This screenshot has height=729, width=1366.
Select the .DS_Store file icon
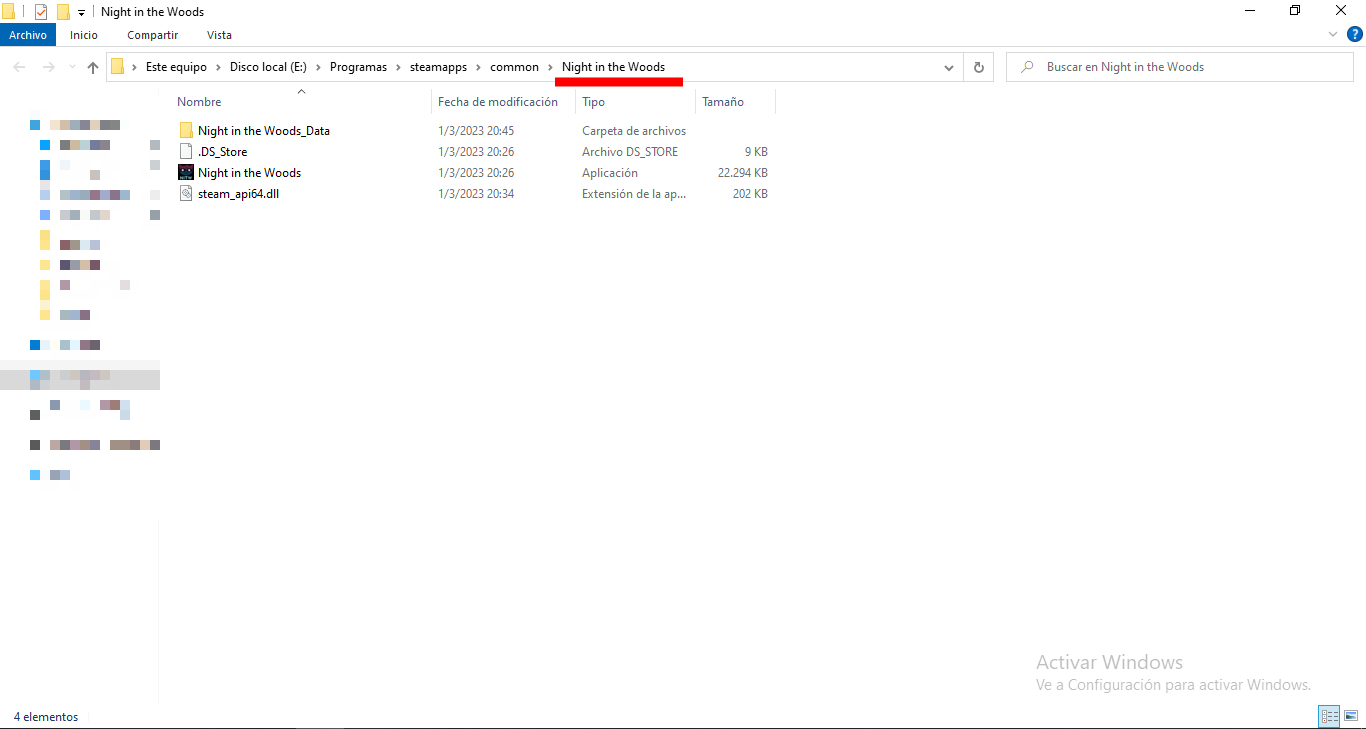185,151
